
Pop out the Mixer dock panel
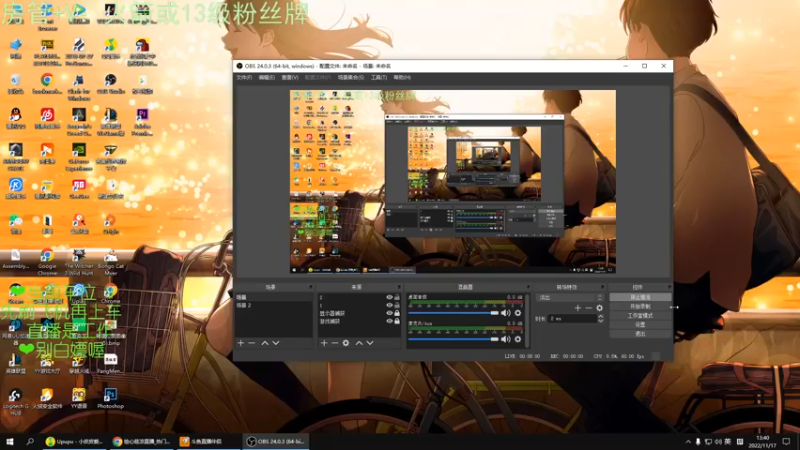tap(528, 287)
